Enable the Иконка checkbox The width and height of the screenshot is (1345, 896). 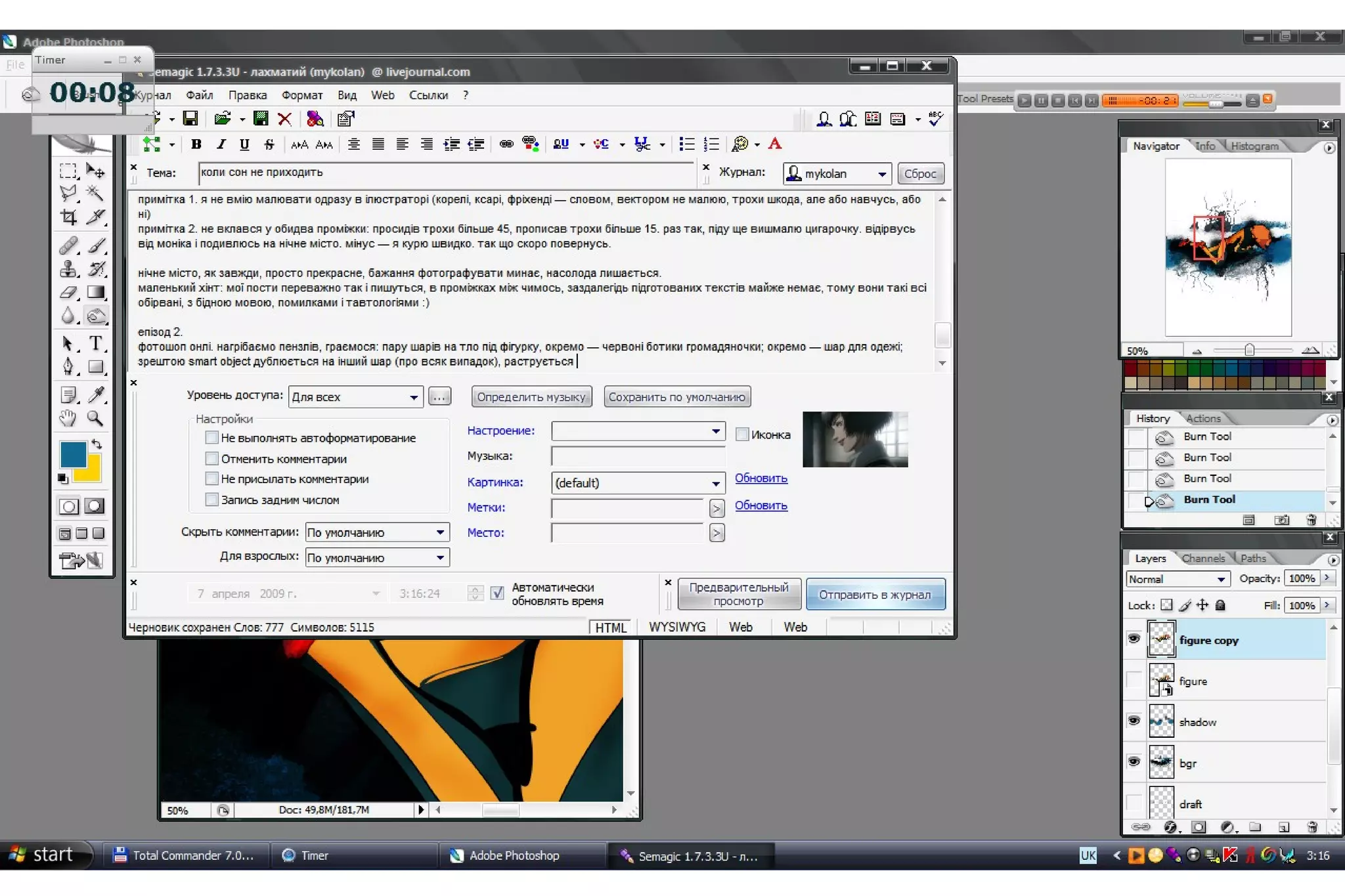pos(742,434)
